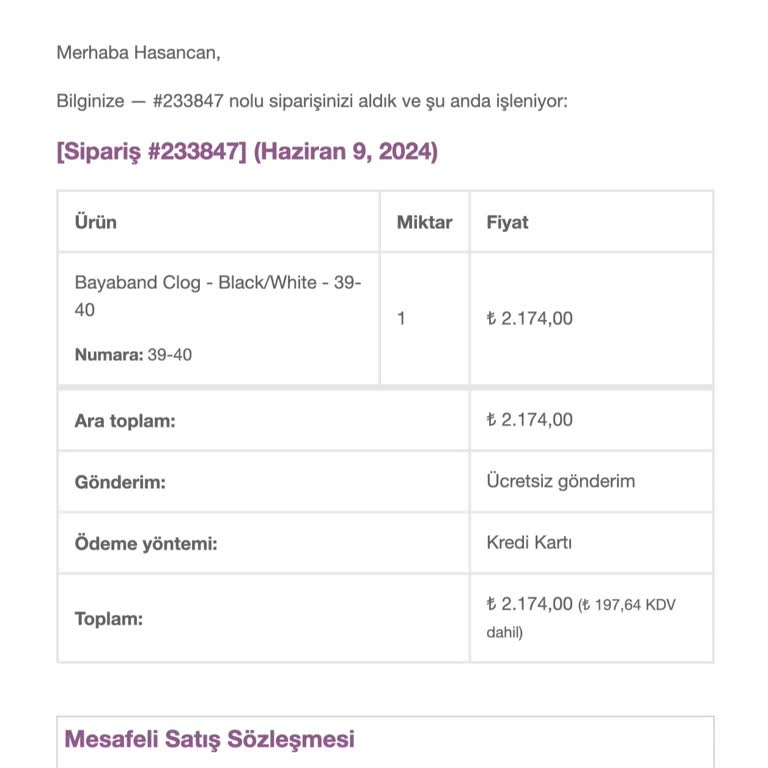Click the greeting text Merhaba Hasancan
Screen dimensions: 768x768
(x=139, y=52)
